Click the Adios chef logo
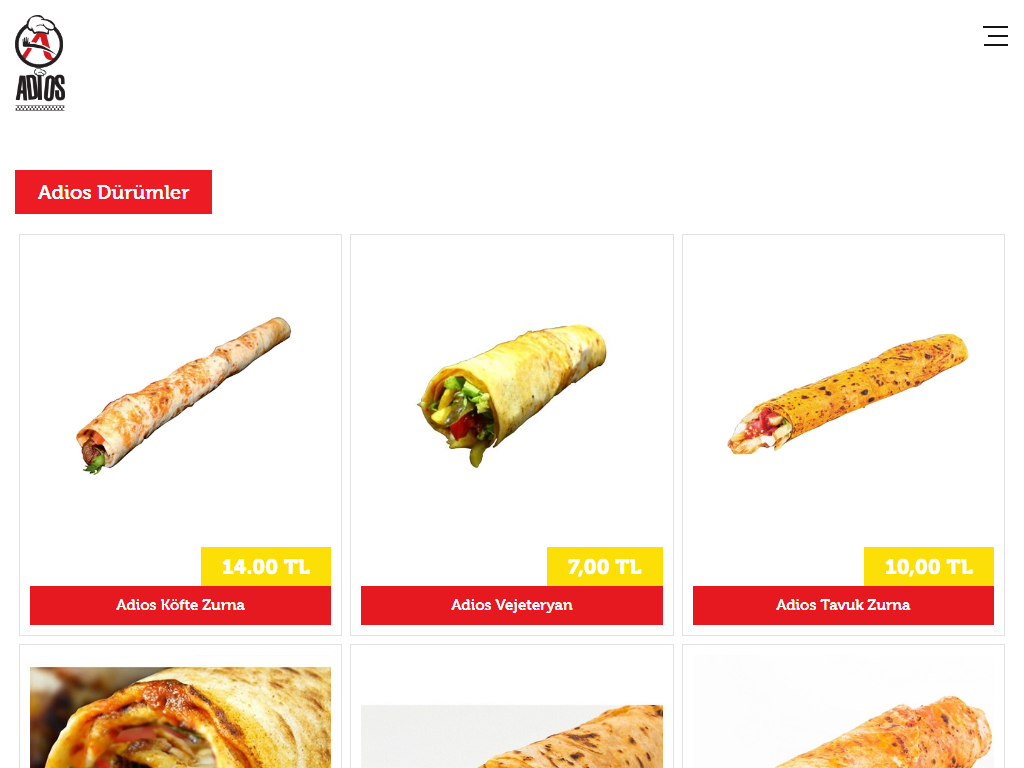Screen dimensions: 1024x768 [x=40, y=63]
